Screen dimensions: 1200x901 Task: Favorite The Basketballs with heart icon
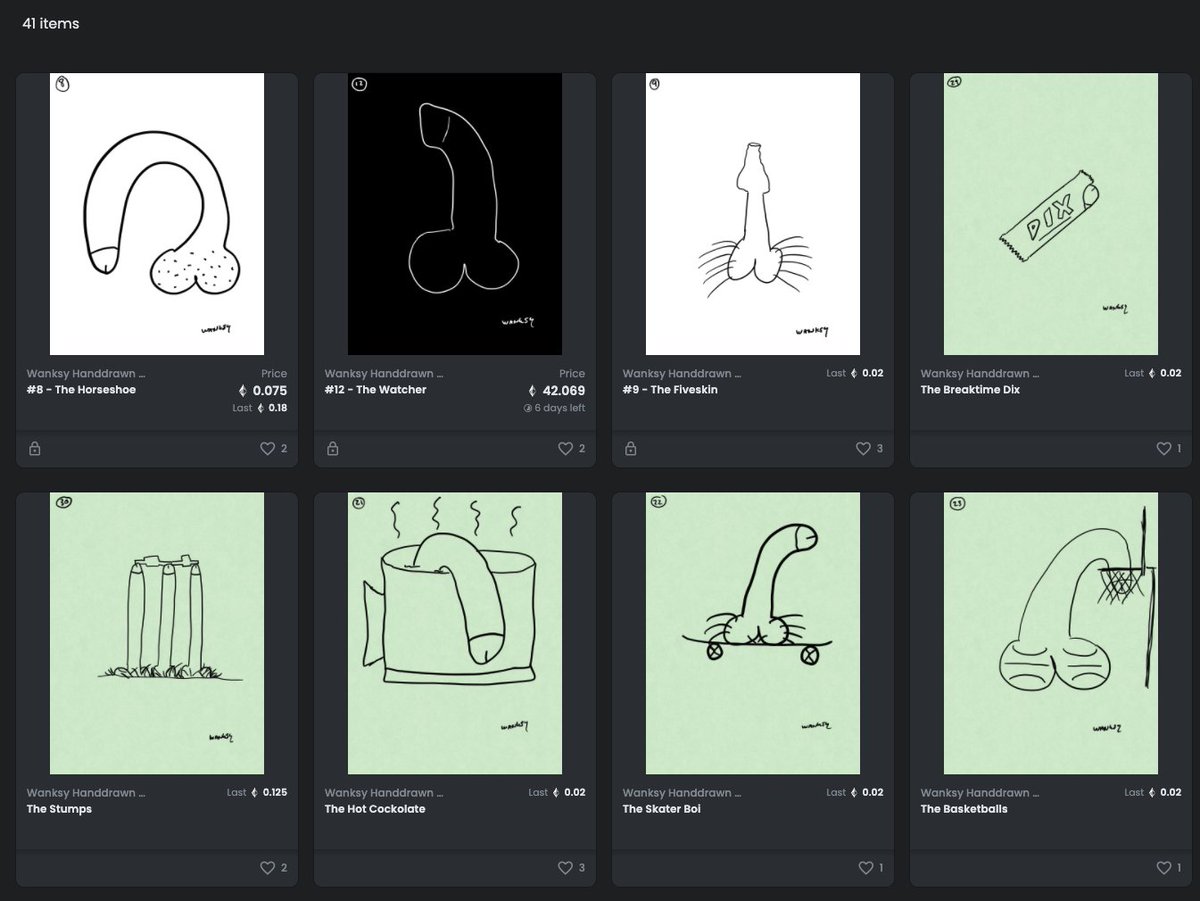coord(1163,868)
